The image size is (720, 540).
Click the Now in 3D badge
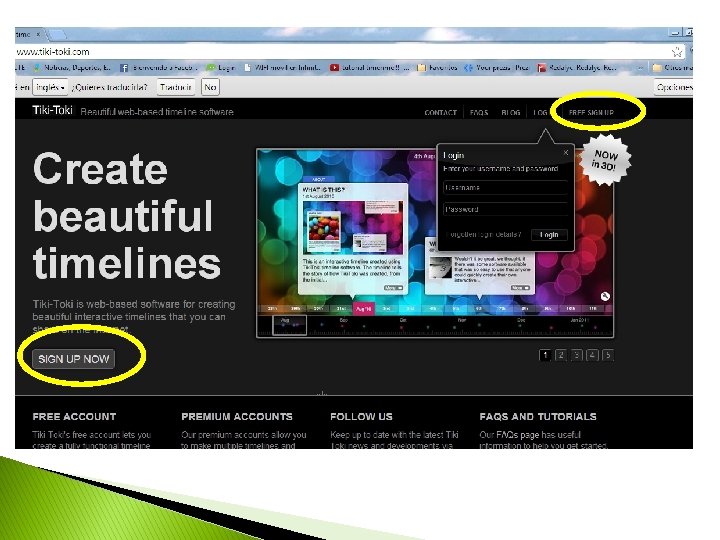coord(605,160)
